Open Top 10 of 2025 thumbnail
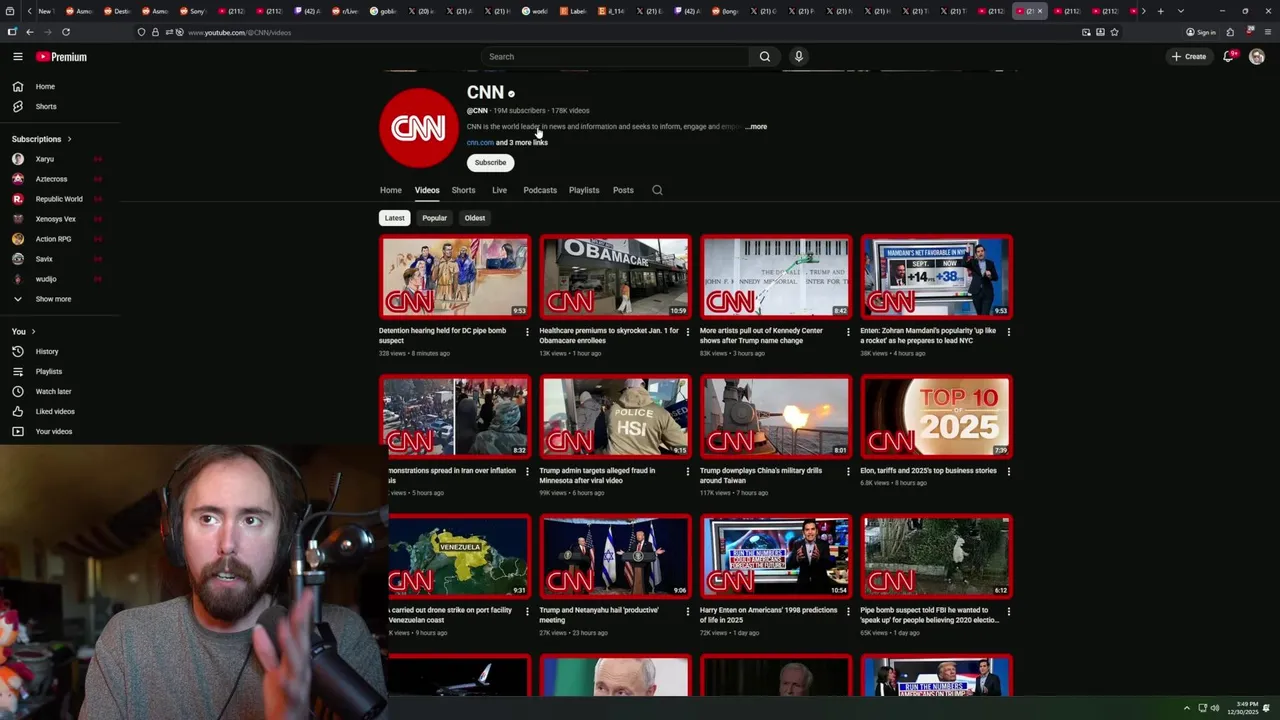The image size is (1280, 720). [x=936, y=417]
